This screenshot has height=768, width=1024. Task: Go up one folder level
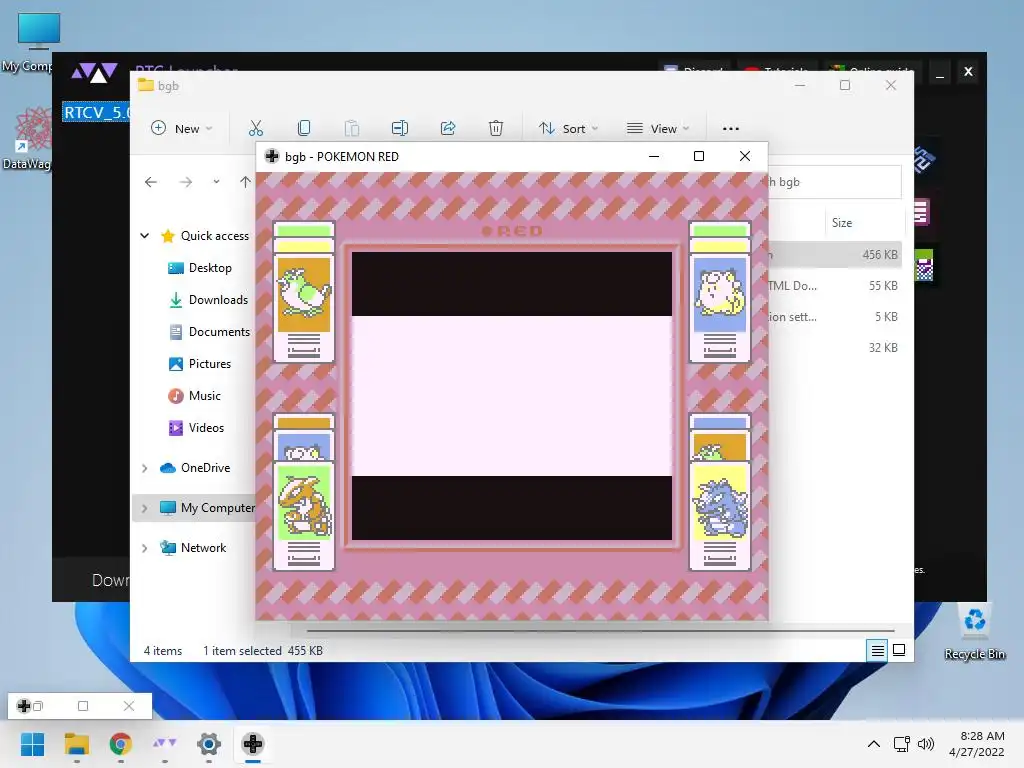pos(245,182)
